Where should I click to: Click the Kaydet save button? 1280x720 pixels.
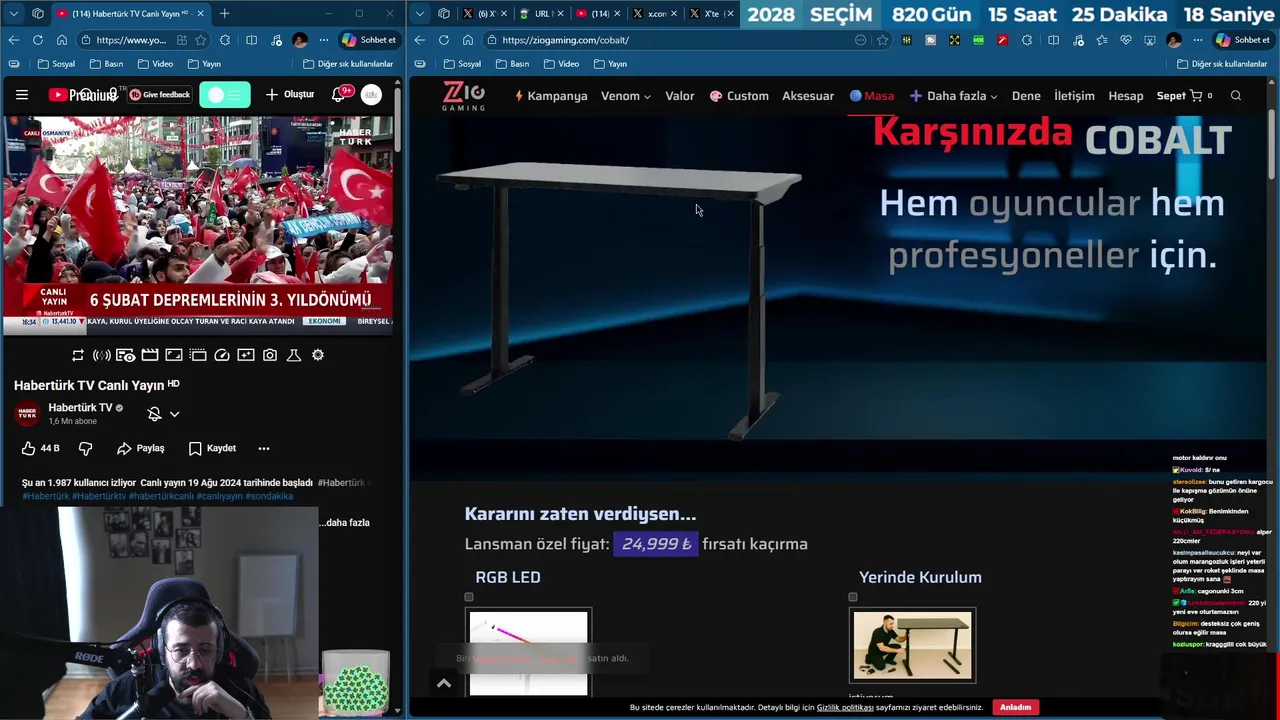pyautogui.click(x=212, y=448)
